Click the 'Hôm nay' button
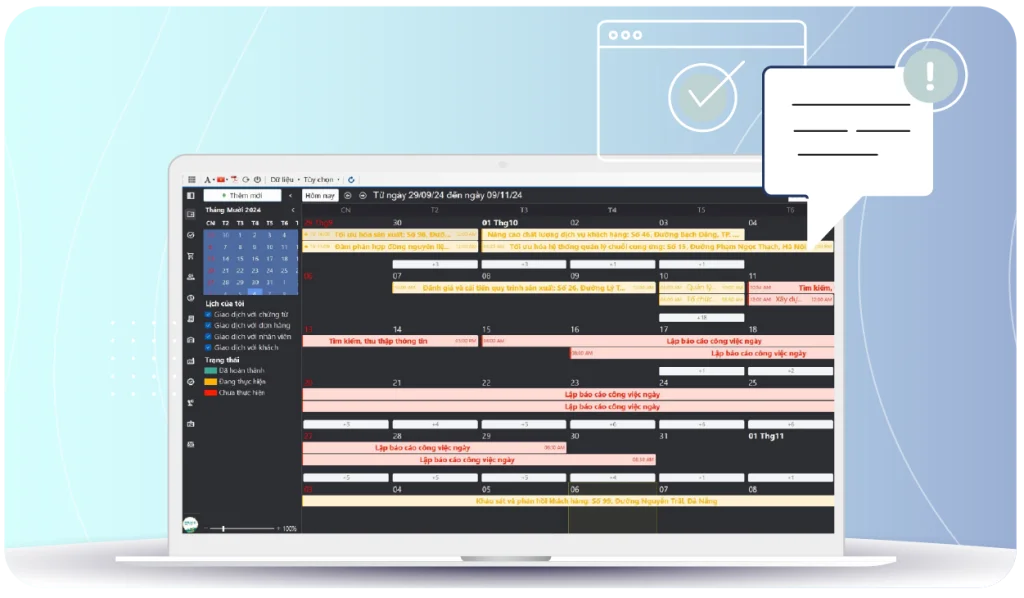Viewport: 1024px width, 598px height. [321, 196]
